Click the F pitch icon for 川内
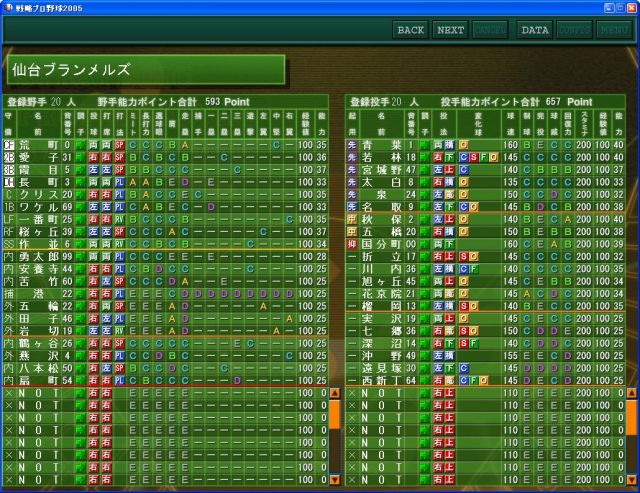The height and width of the screenshot is (493, 640). tap(473, 269)
